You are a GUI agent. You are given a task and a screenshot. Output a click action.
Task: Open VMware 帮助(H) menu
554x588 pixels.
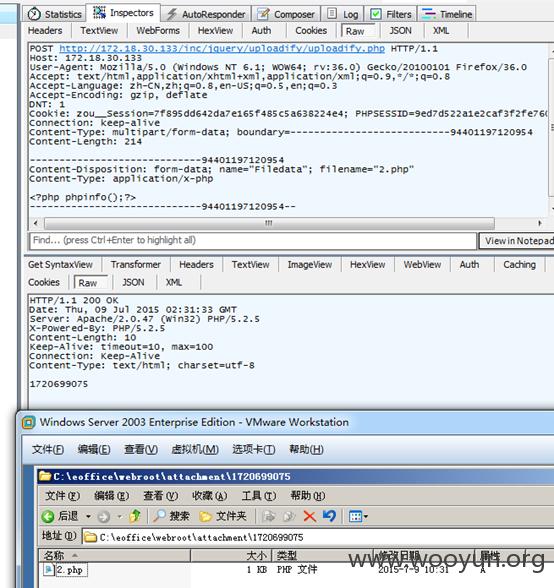306,449
